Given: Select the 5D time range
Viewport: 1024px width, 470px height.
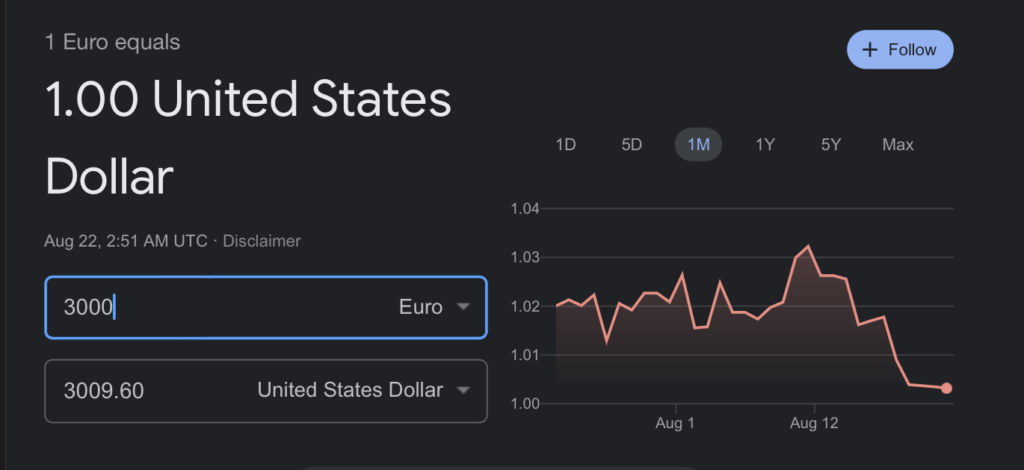Looking at the screenshot, I should point(631,145).
